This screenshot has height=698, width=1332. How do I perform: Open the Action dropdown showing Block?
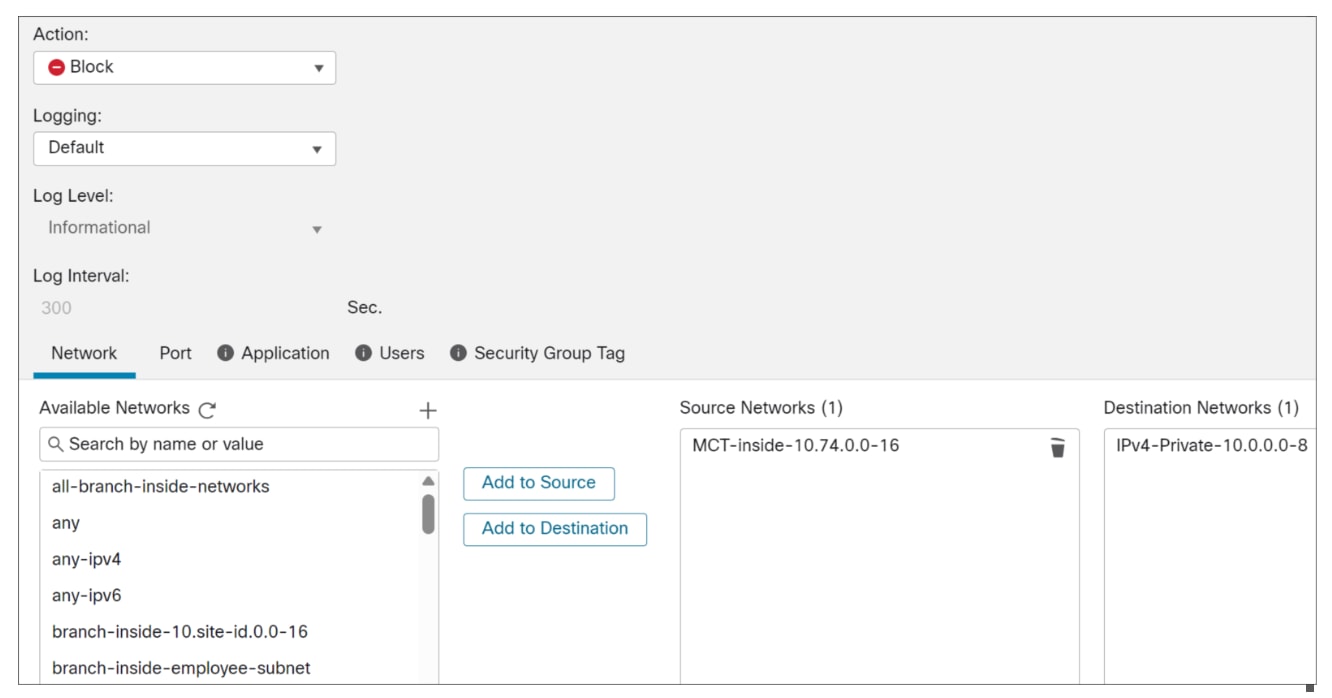coord(184,67)
